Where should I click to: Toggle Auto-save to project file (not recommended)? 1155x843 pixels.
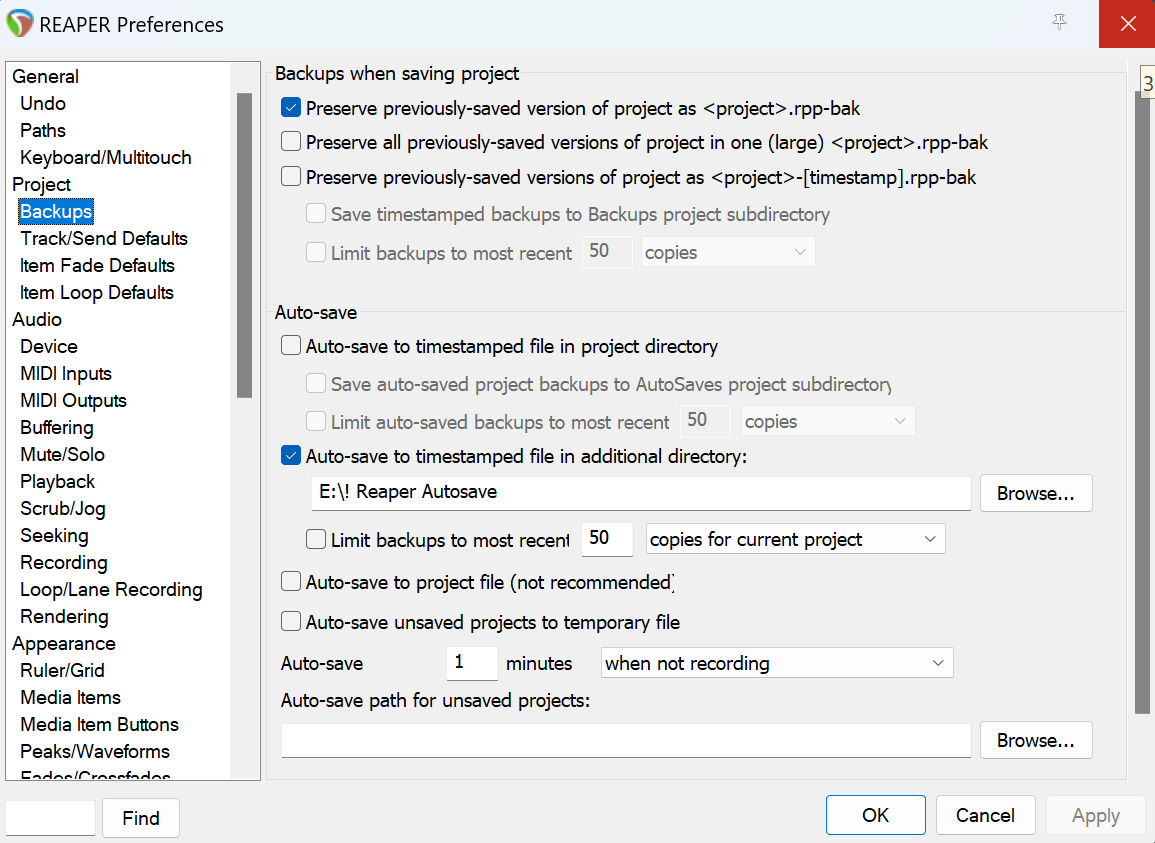[291, 582]
